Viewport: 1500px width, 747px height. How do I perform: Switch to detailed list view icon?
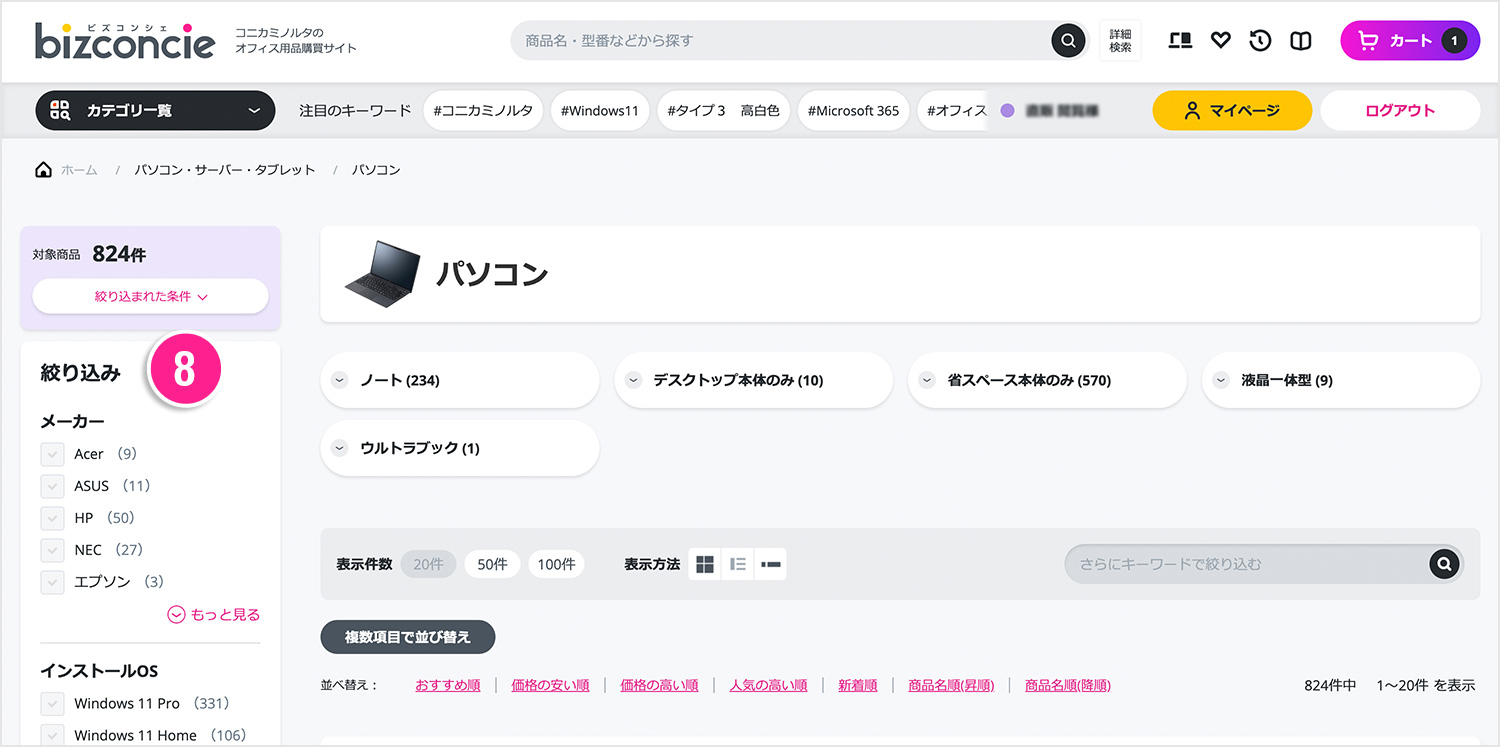tap(738, 564)
